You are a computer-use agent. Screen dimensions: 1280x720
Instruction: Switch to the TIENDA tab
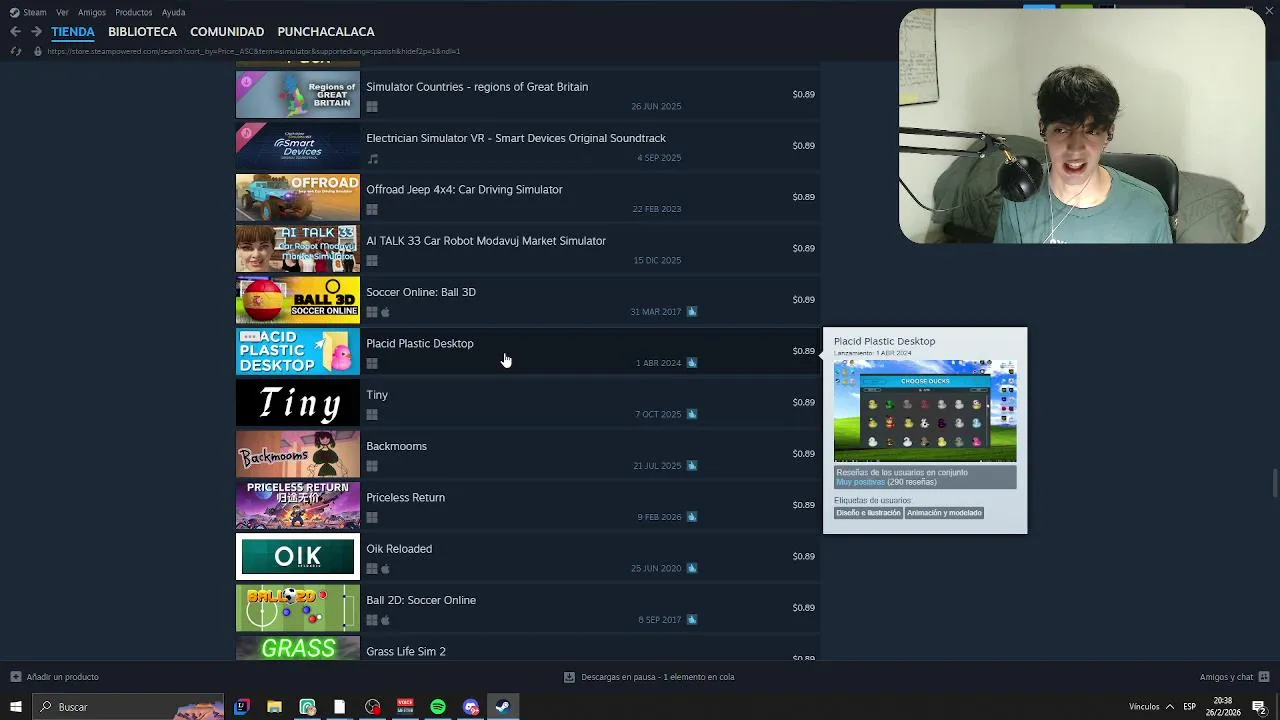pyautogui.click(x=73, y=32)
